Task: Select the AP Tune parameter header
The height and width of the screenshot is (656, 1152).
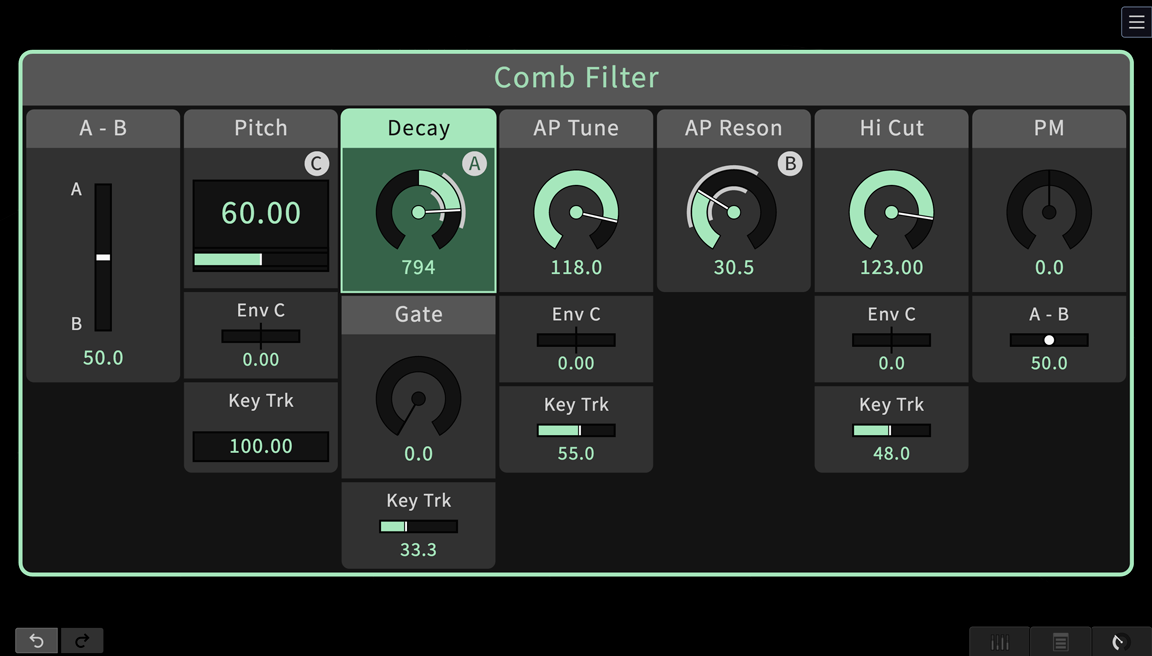Action: (576, 128)
